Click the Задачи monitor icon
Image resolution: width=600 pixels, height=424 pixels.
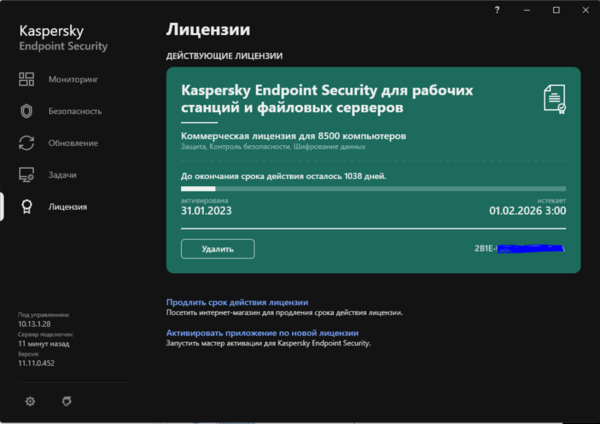(x=27, y=175)
